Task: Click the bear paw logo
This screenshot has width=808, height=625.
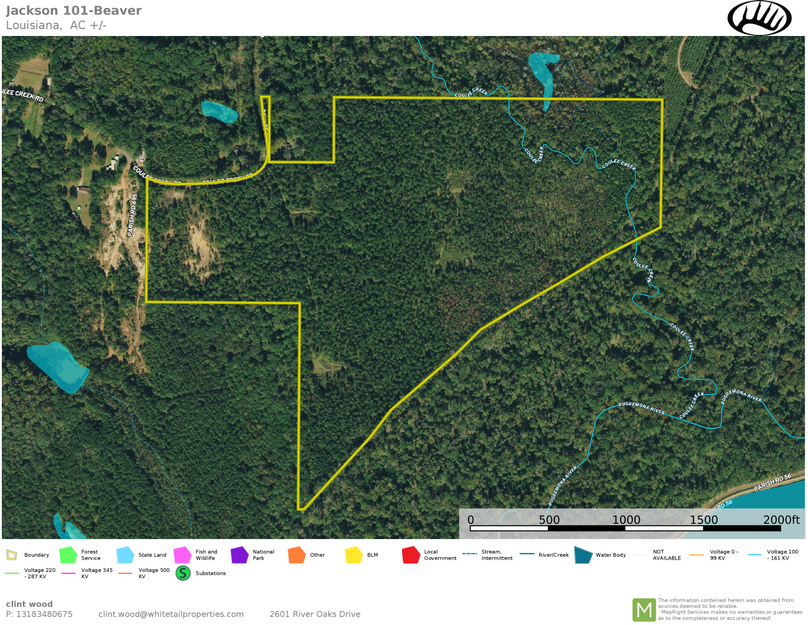Action: (x=760, y=17)
